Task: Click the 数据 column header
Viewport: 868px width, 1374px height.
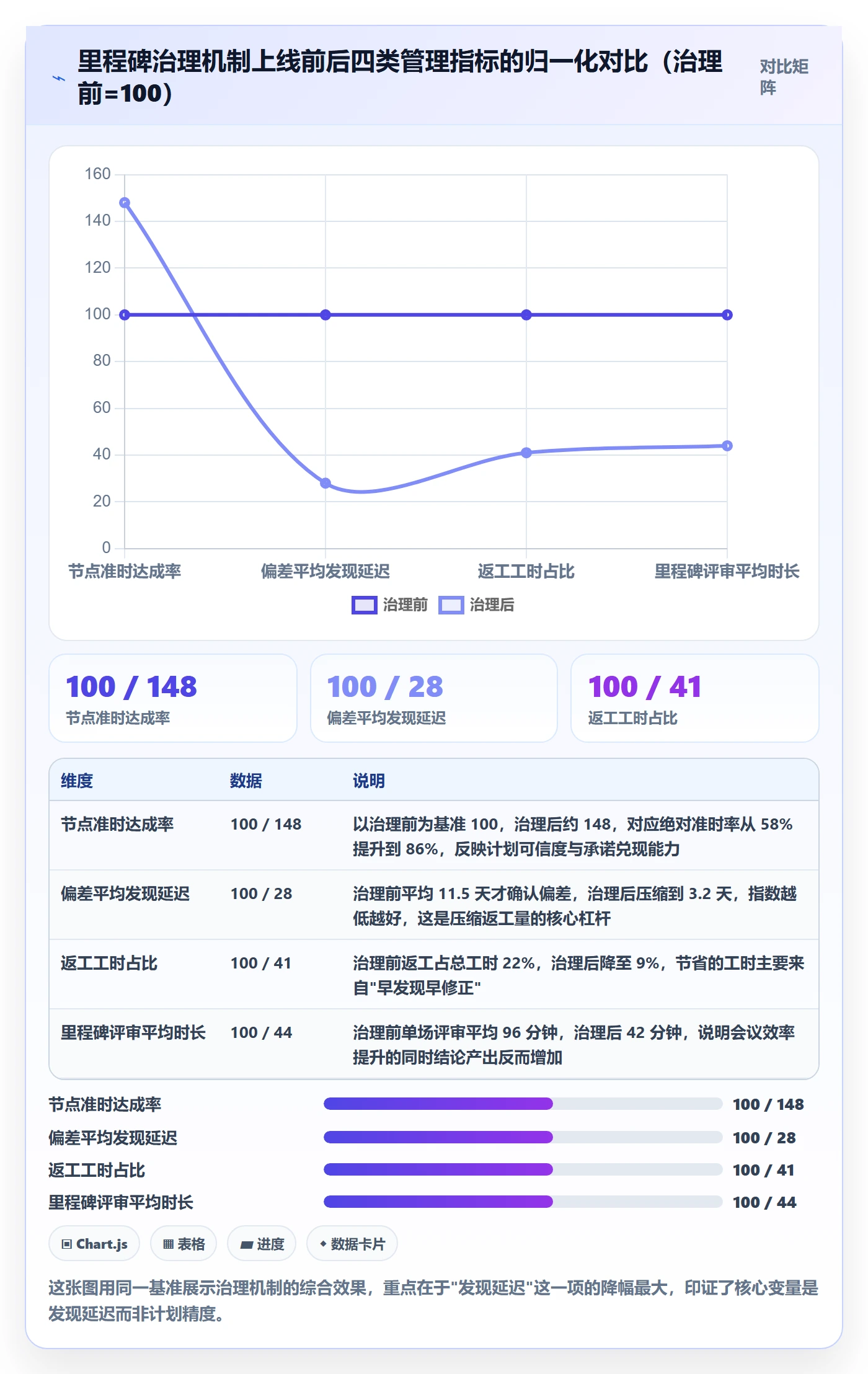Action: [246, 781]
